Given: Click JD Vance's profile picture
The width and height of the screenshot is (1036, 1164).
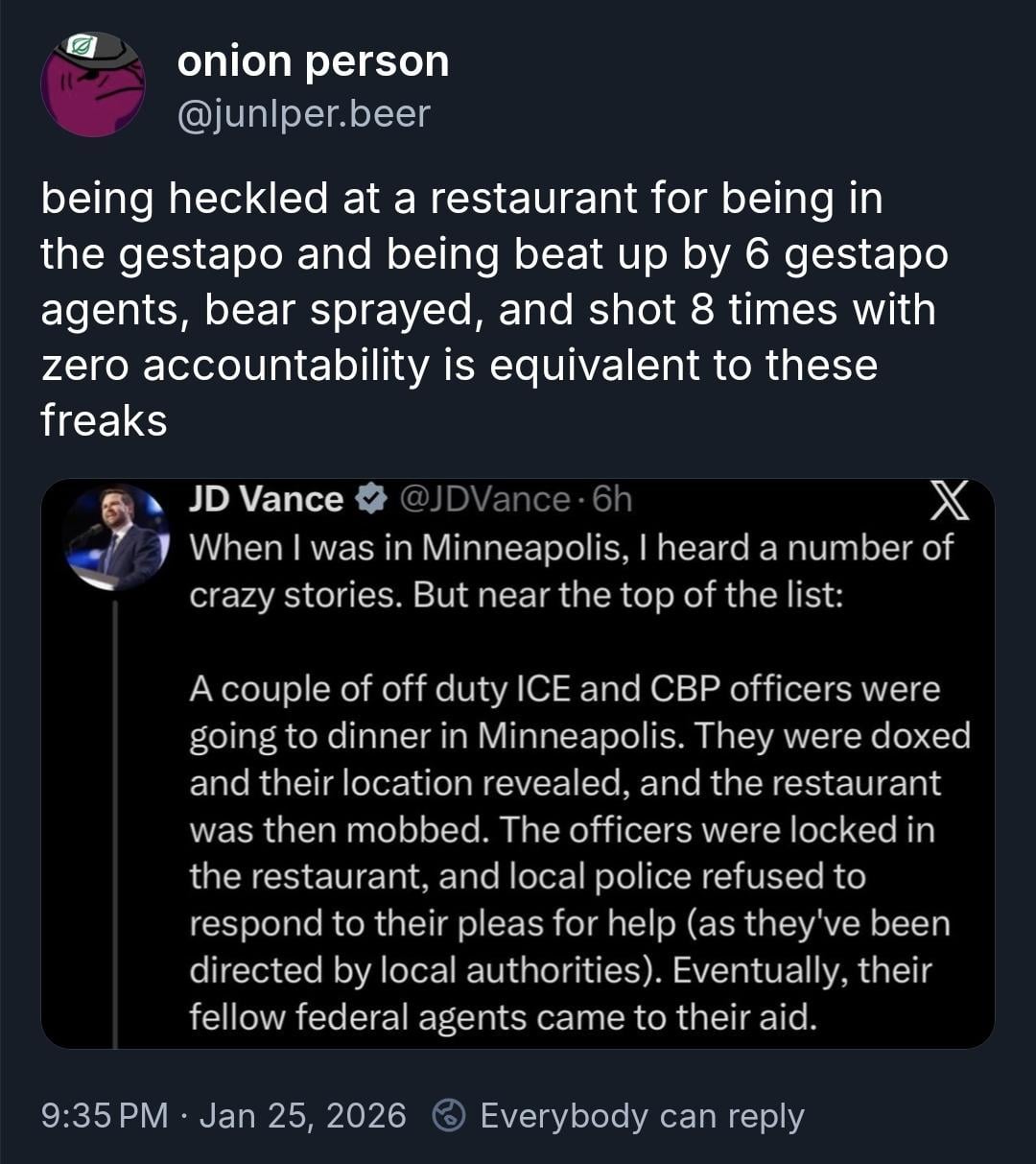Looking at the screenshot, I should pyautogui.click(x=117, y=536).
